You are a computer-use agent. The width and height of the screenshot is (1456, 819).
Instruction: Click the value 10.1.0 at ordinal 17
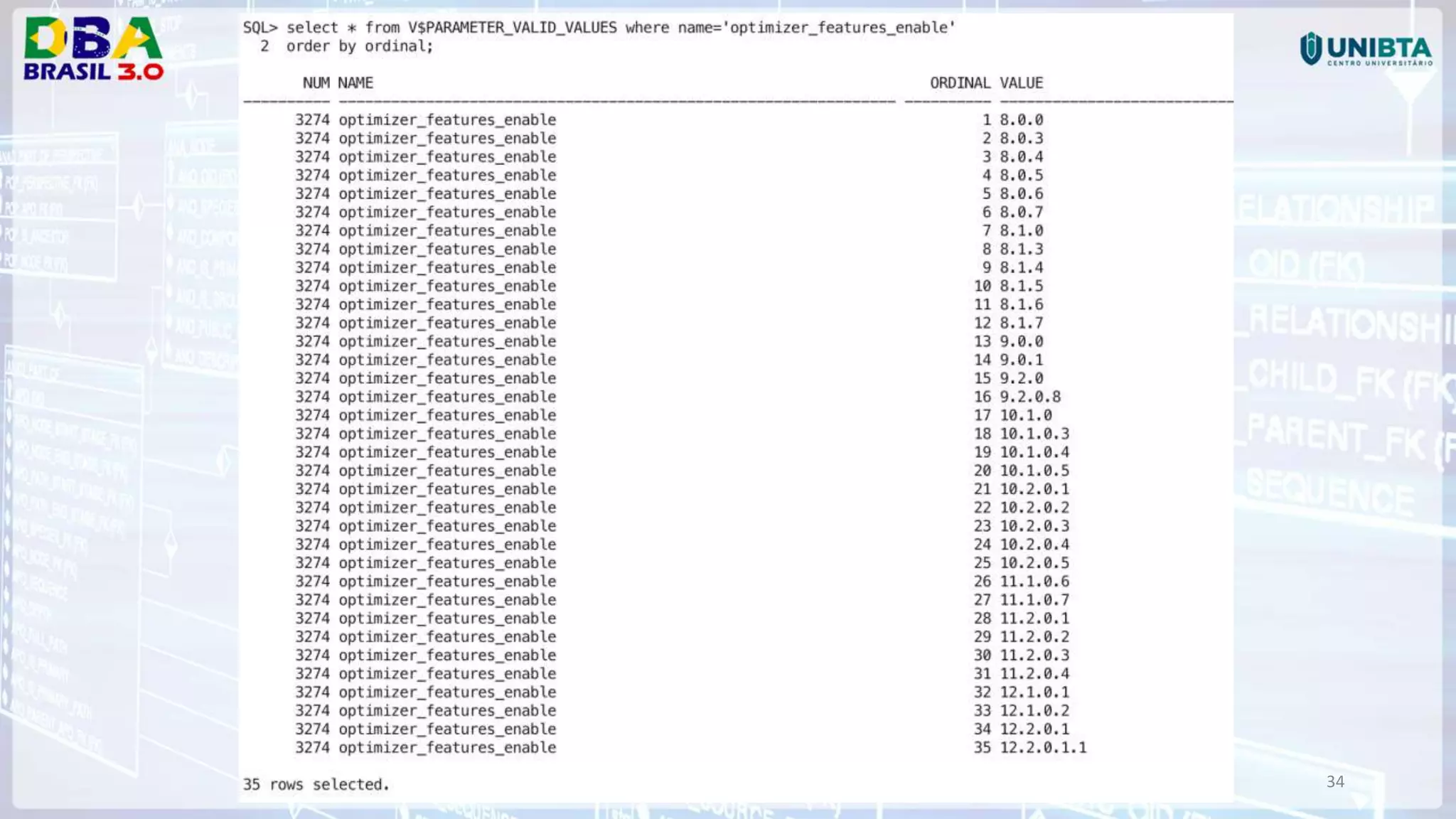[x=1025, y=415]
